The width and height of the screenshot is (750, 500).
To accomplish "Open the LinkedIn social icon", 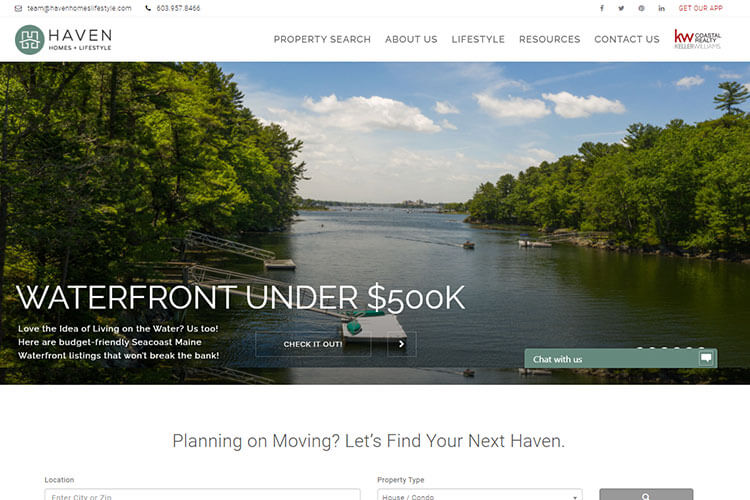I will (661, 8).
